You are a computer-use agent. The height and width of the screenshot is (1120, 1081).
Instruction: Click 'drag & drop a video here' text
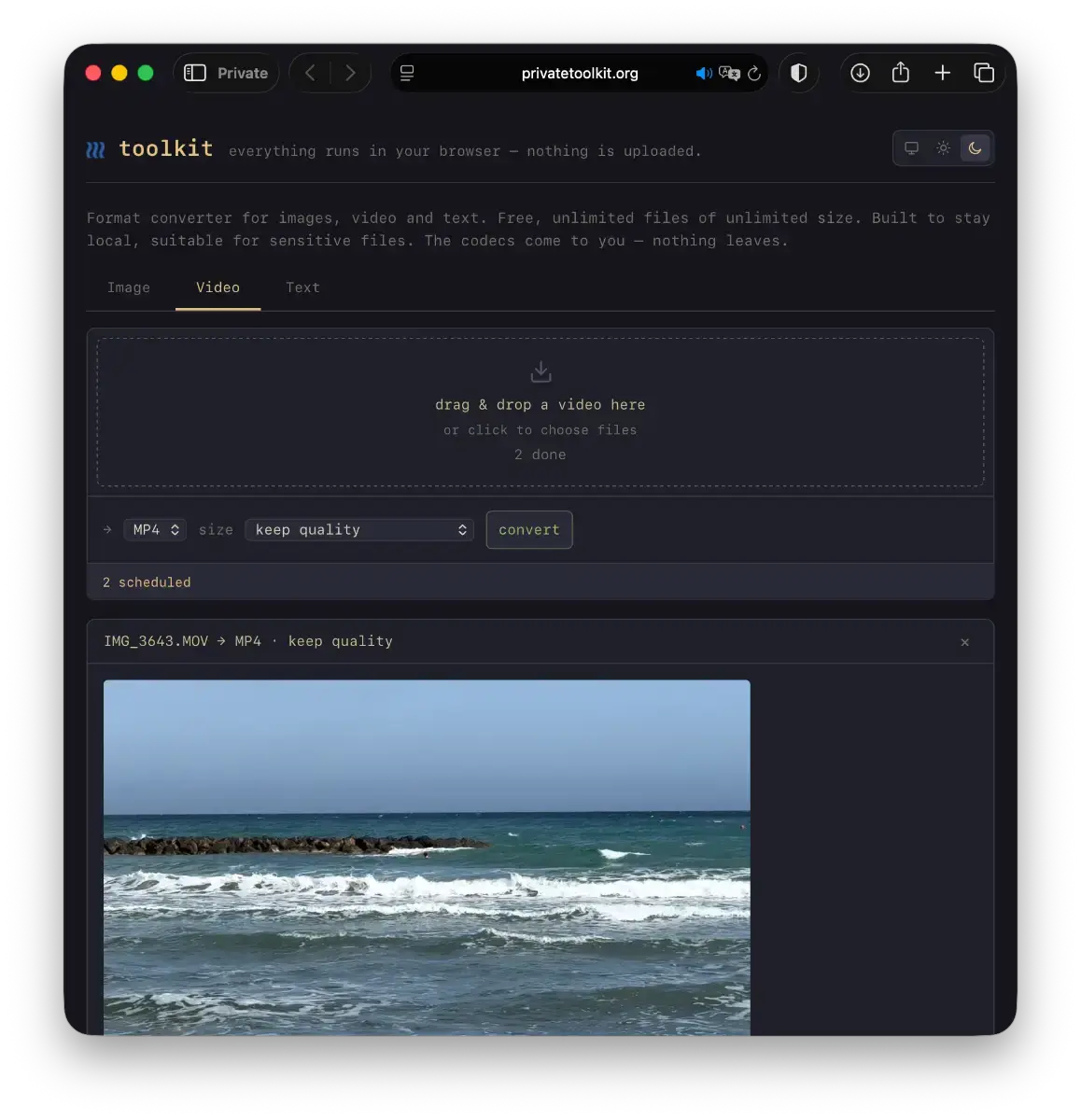click(540, 405)
